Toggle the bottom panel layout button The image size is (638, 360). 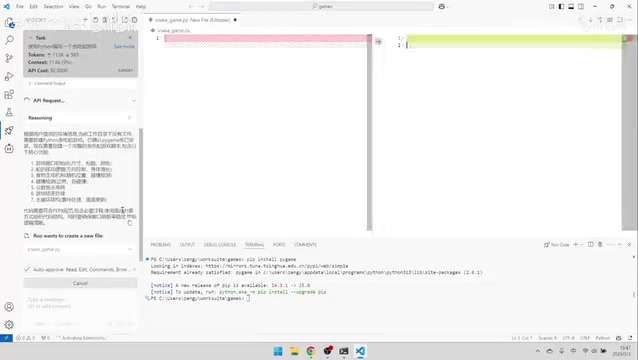(x=571, y=7)
